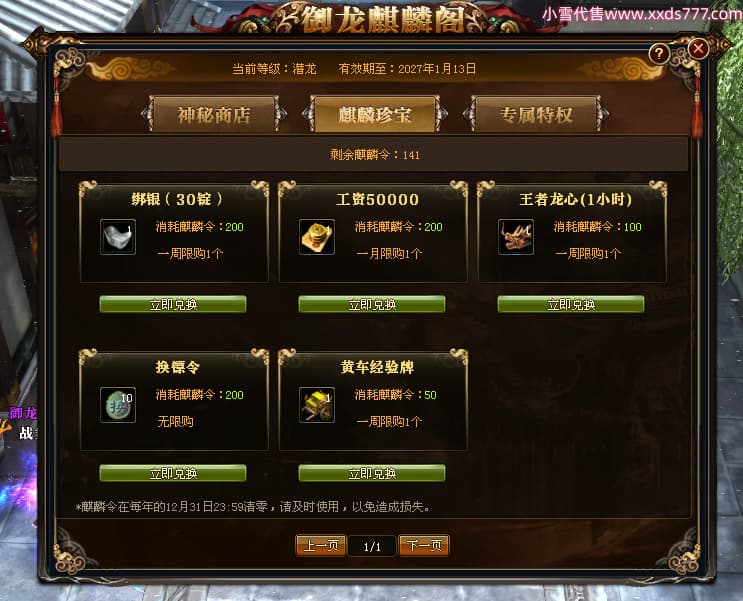Go to next page with 下一页
Viewport: 743px width, 601px height.
pyautogui.click(x=424, y=546)
